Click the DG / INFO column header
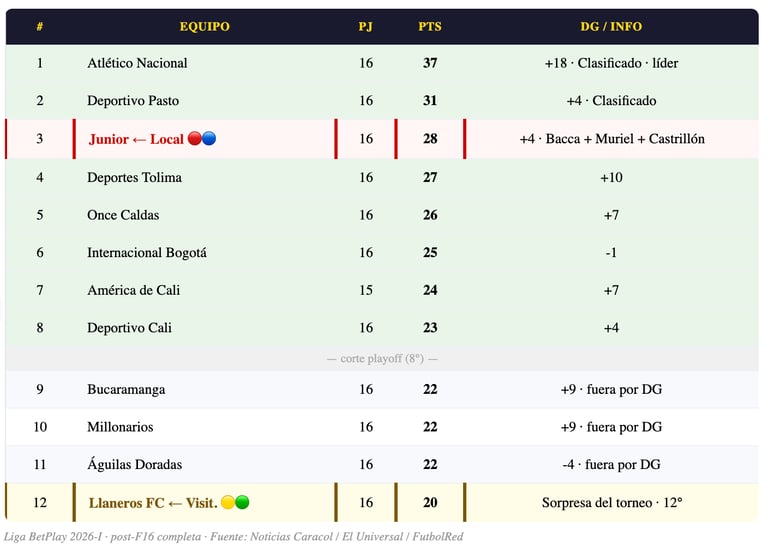 (611, 27)
